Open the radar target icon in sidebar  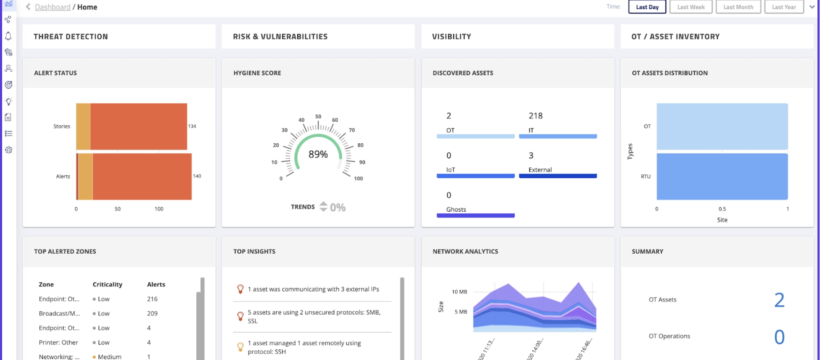[8, 85]
